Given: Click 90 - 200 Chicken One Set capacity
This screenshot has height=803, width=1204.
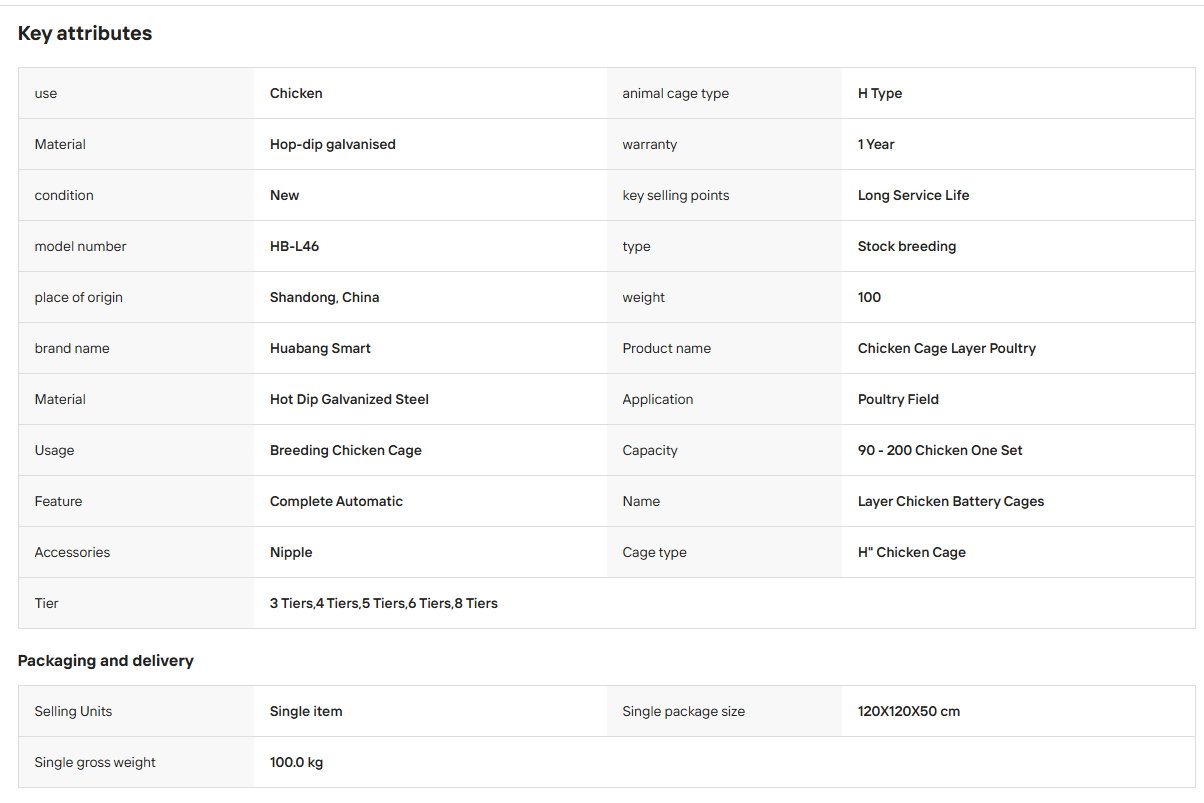Looking at the screenshot, I should pos(940,450).
